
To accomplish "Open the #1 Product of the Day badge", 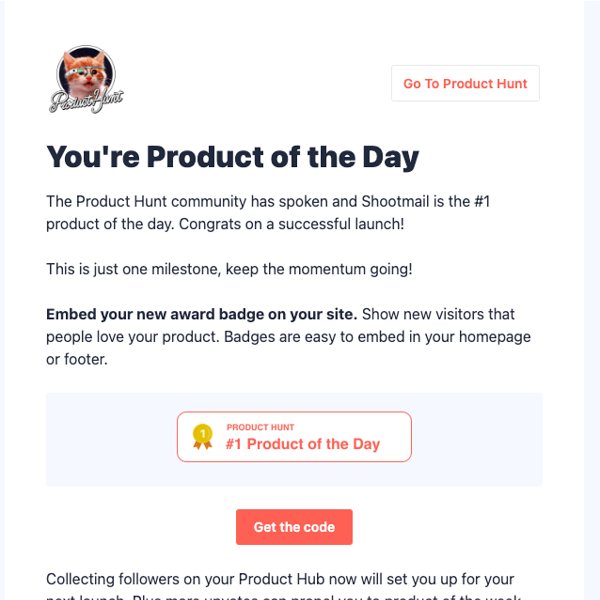I will tap(294, 436).
